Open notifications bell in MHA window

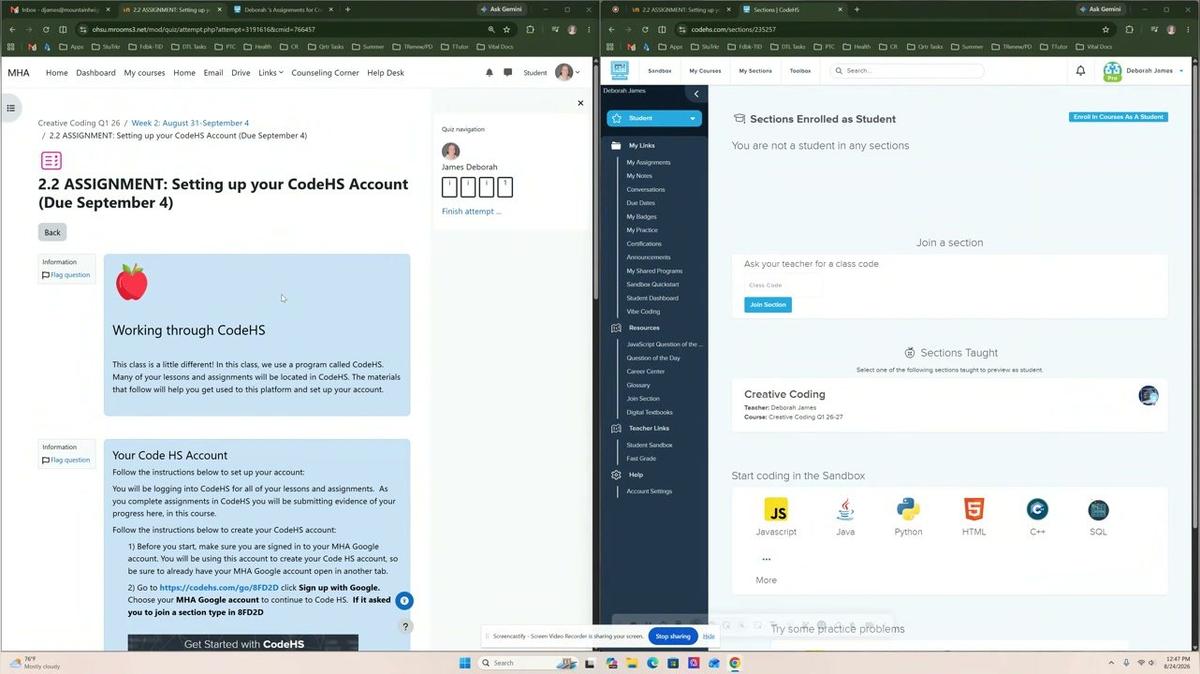(489, 73)
